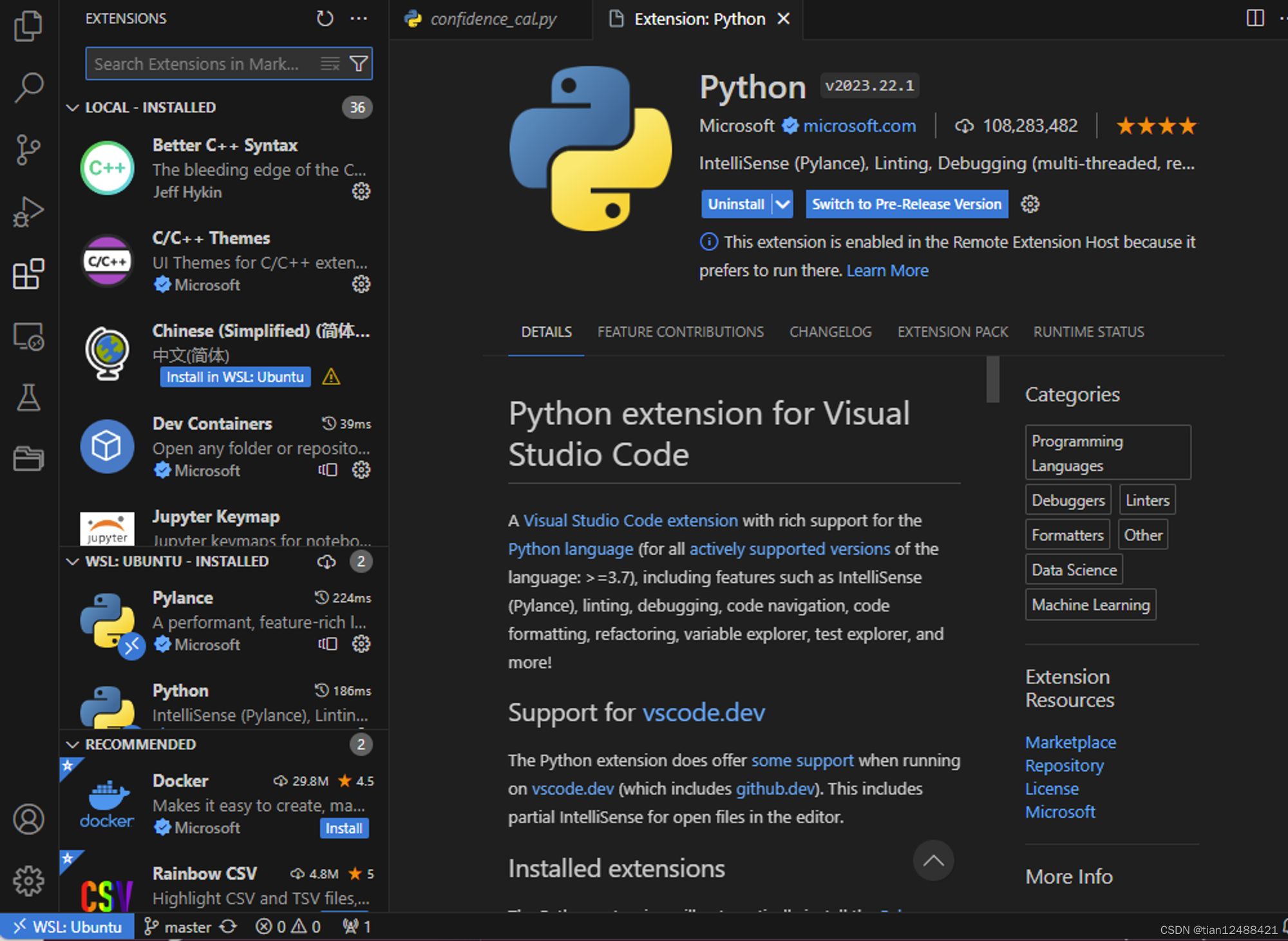Select the Details tab

tap(546, 332)
